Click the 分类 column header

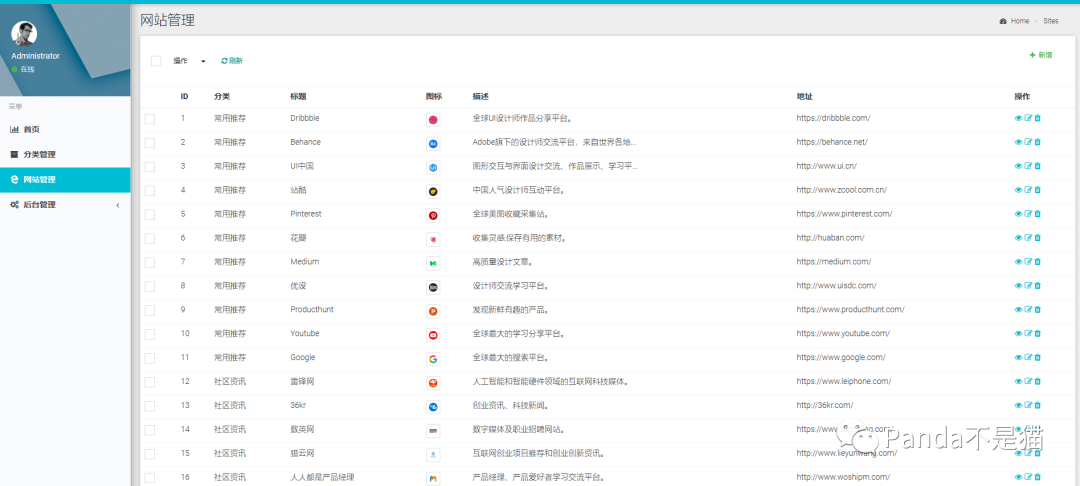[x=222, y=96]
